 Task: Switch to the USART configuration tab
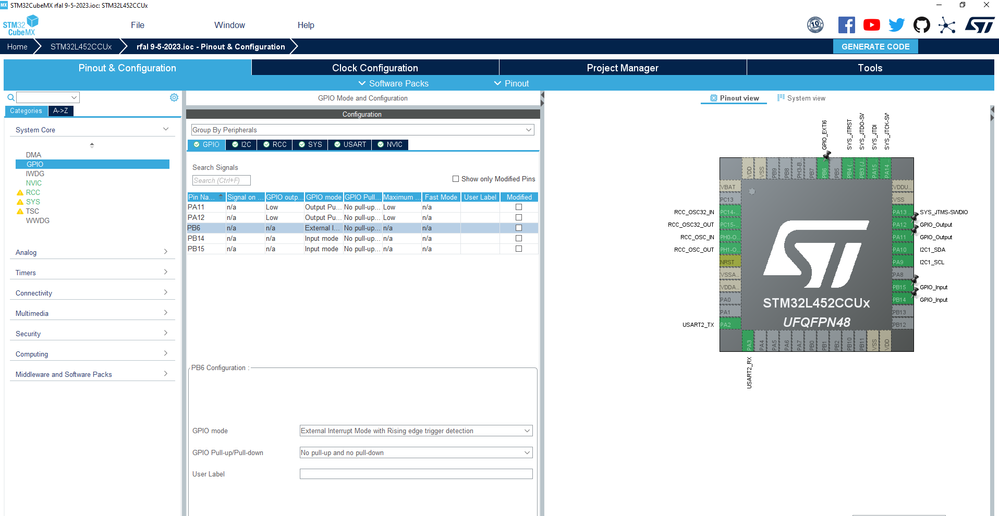pyautogui.click(x=350, y=145)
